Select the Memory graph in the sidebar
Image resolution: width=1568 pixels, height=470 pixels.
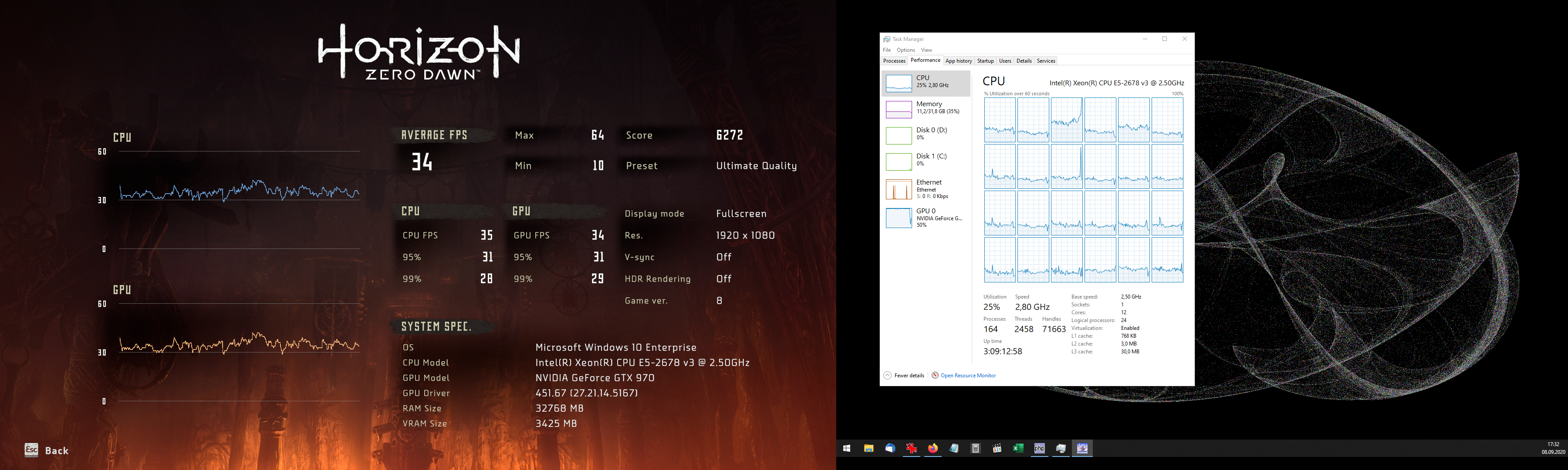(925, 108)
